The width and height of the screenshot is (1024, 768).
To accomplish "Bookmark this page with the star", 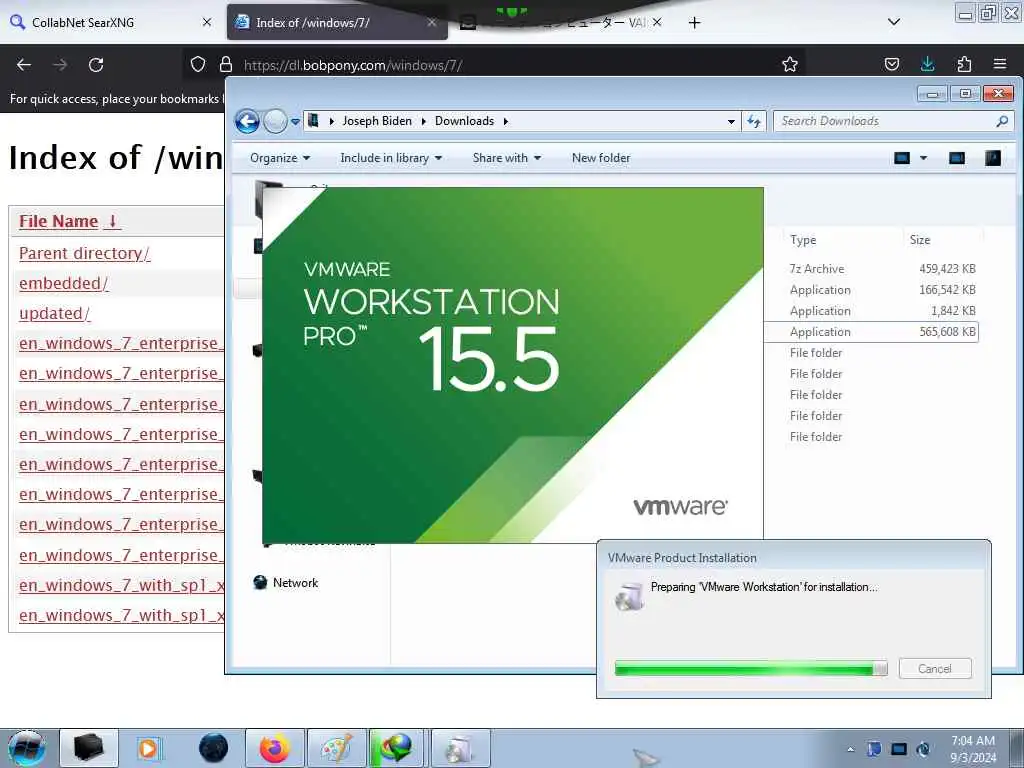I will 790,64.
